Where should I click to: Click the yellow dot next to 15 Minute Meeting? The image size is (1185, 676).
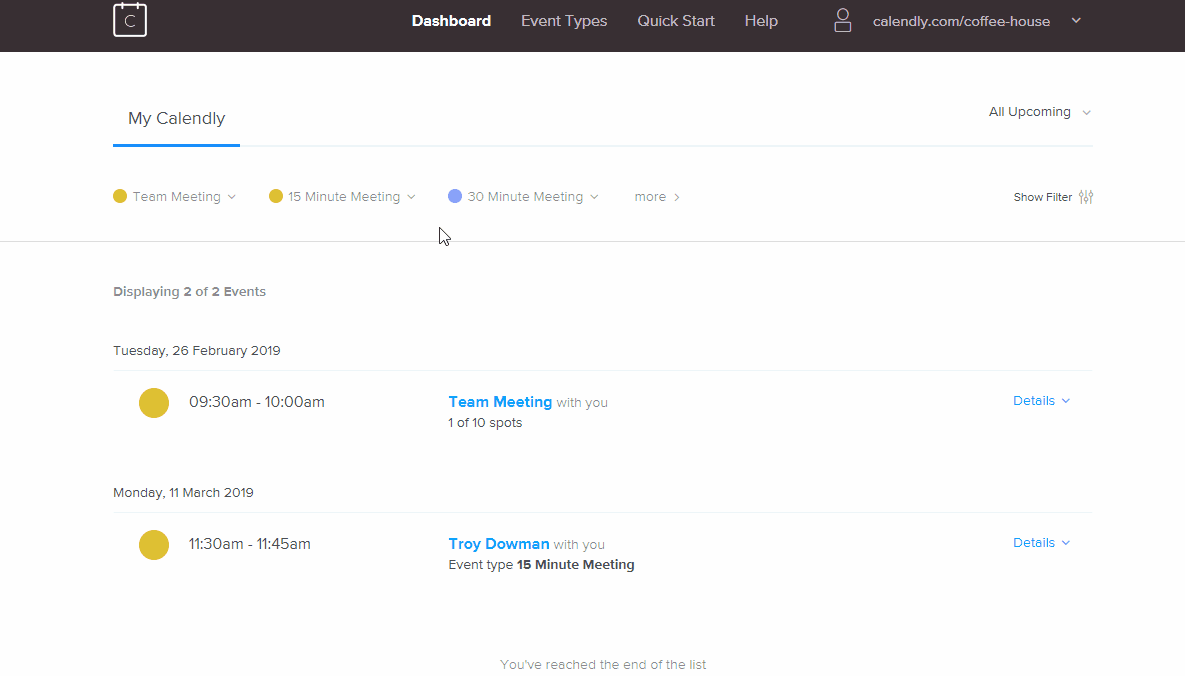coord(276,197)
